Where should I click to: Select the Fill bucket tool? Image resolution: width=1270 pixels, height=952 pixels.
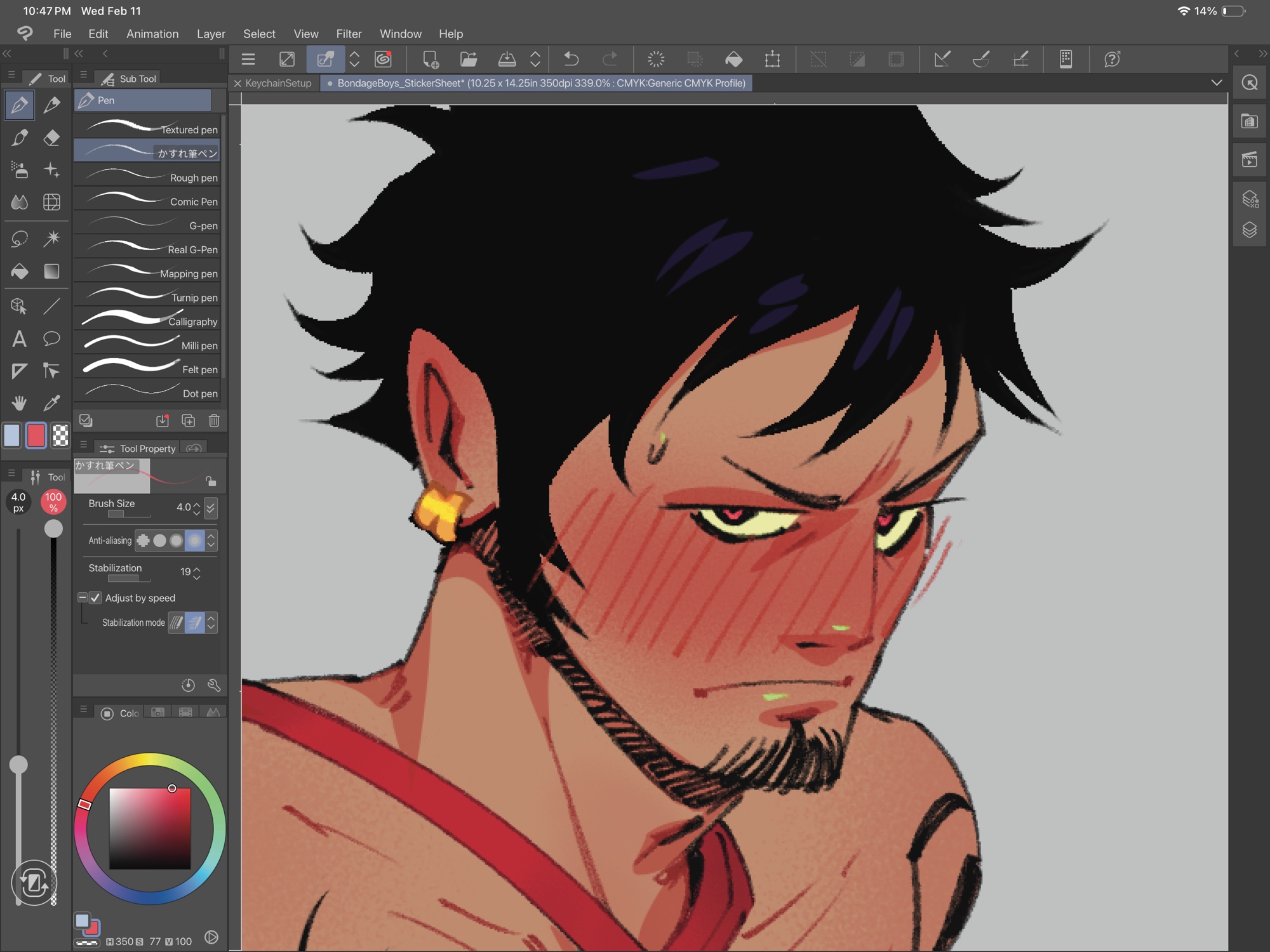[x=20, y=272]
